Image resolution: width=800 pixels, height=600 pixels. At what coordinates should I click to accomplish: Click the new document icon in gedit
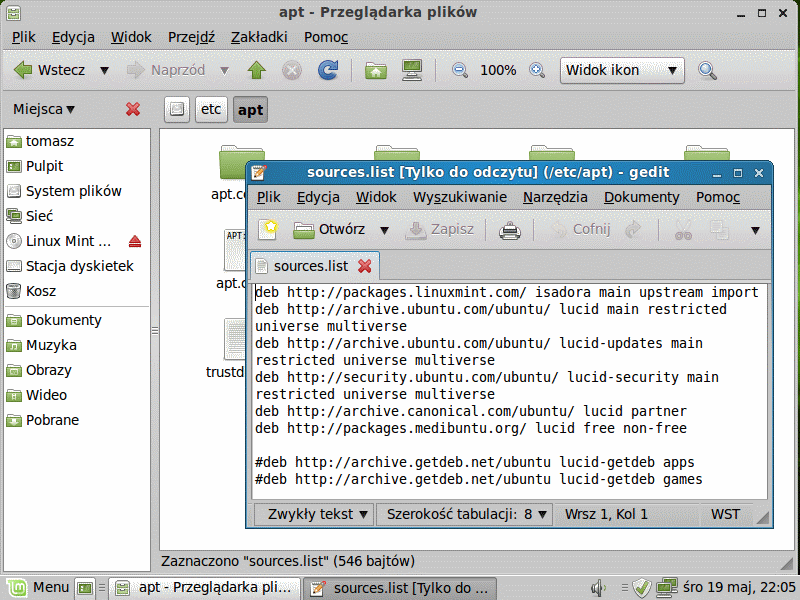pos(267,230)
